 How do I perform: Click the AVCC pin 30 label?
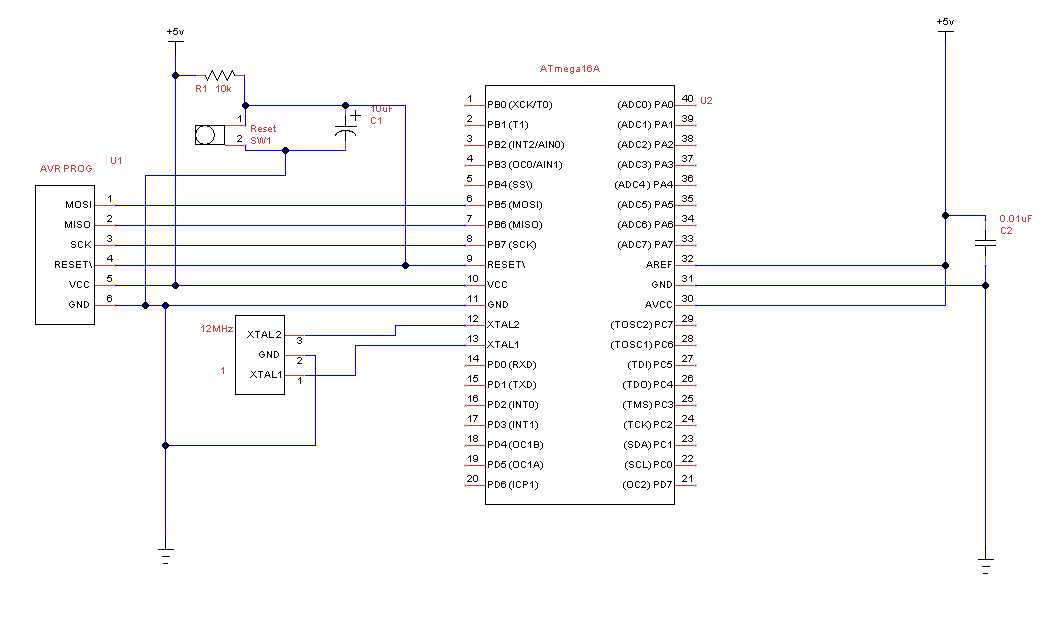pyautogui.click(x=658, y=305)
